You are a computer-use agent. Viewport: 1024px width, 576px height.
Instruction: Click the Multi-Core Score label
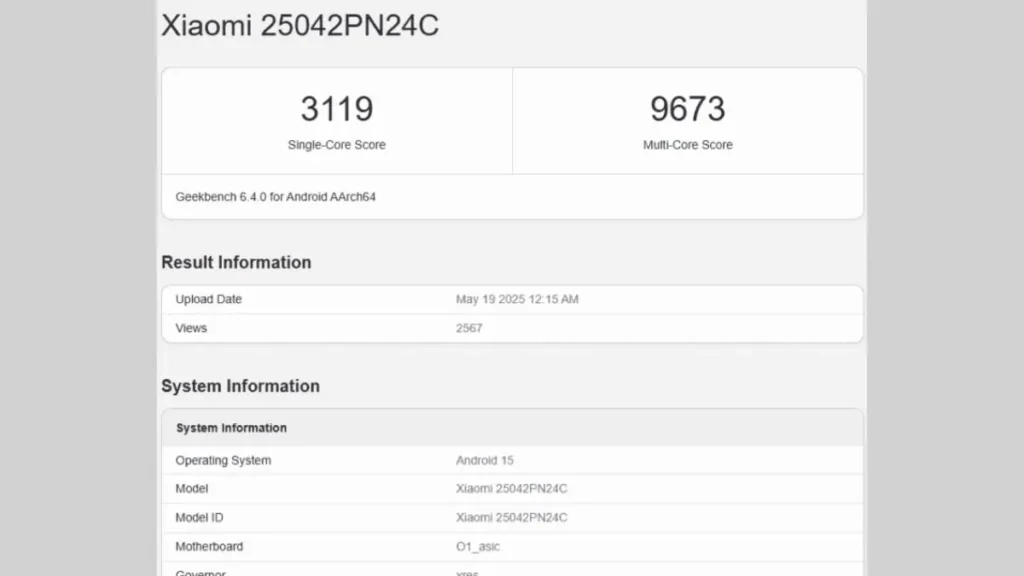tap(688, 145)
